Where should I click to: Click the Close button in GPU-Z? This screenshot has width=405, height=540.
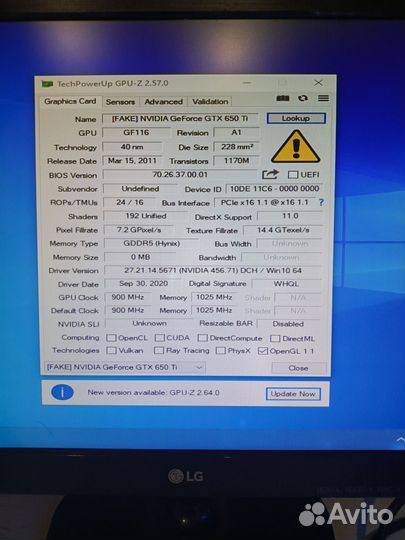pyautogui.click(x=298, y=368)
